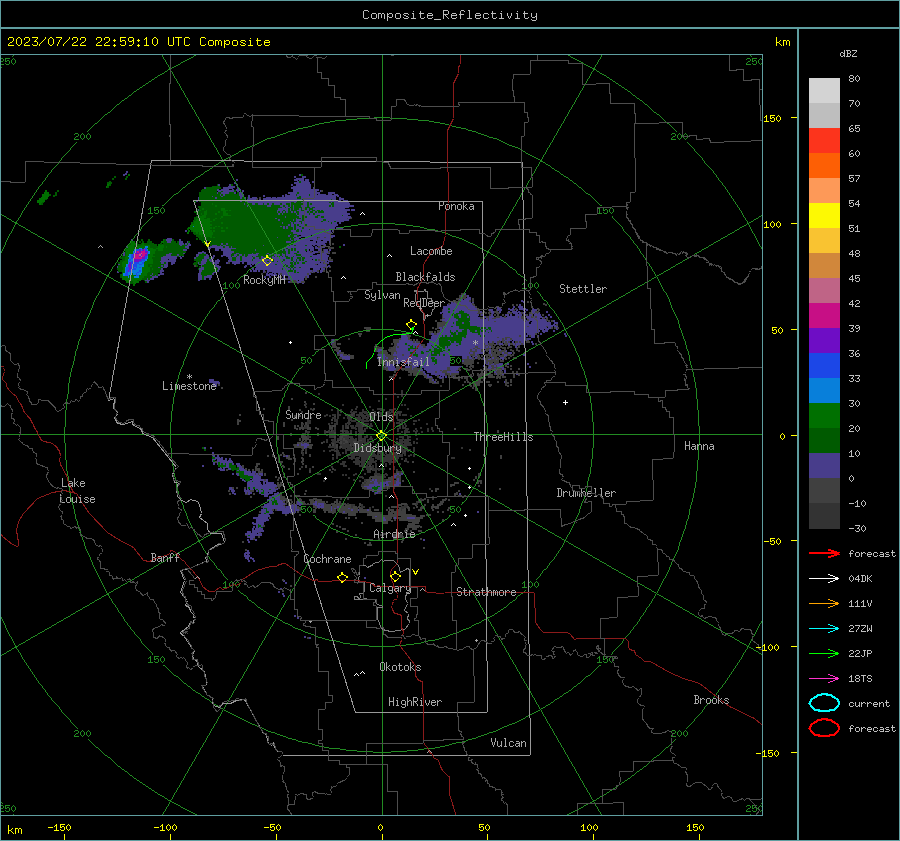This screenshot has height=841, width=900.
Task: Click the white 04DK arrow in legend
Action: pyautogui.click(x=824, y=578)
